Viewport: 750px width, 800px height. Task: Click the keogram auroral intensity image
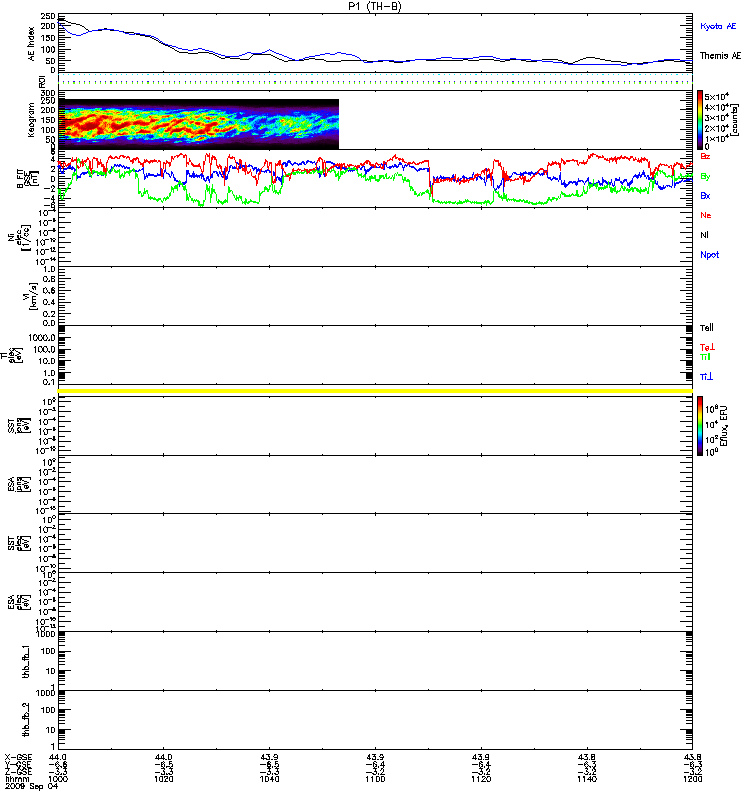[x=198, y=124]
